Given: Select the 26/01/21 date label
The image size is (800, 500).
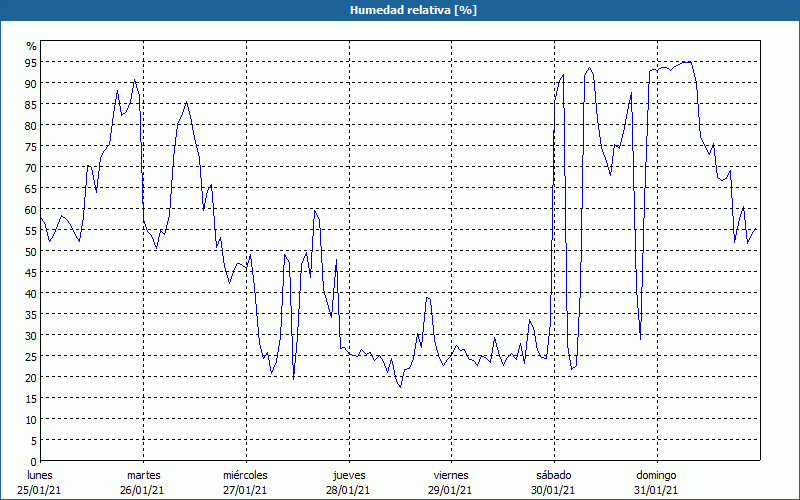Looking at the screenshot, I should 142,490.
